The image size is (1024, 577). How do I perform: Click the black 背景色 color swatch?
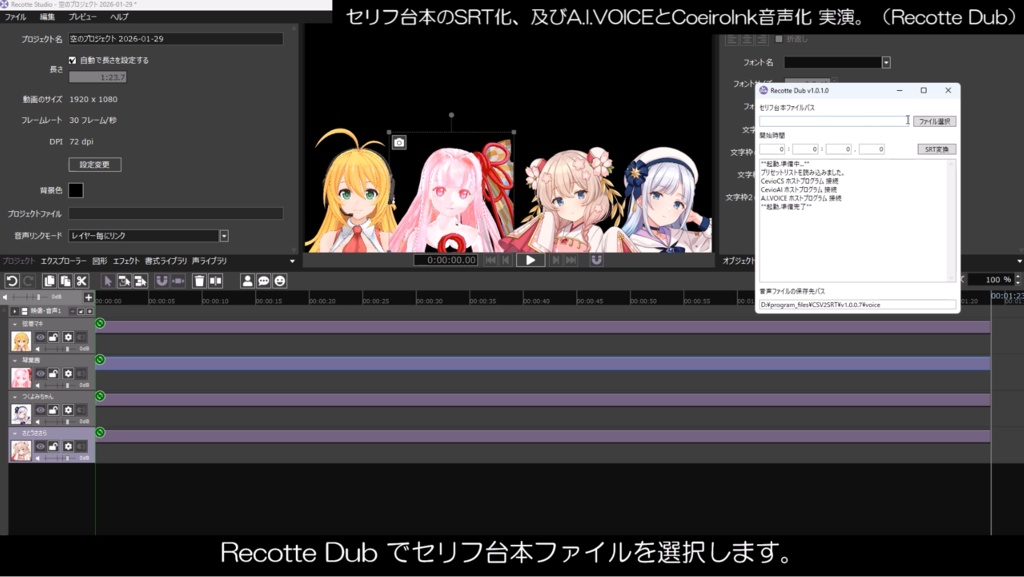coord(76,191)
